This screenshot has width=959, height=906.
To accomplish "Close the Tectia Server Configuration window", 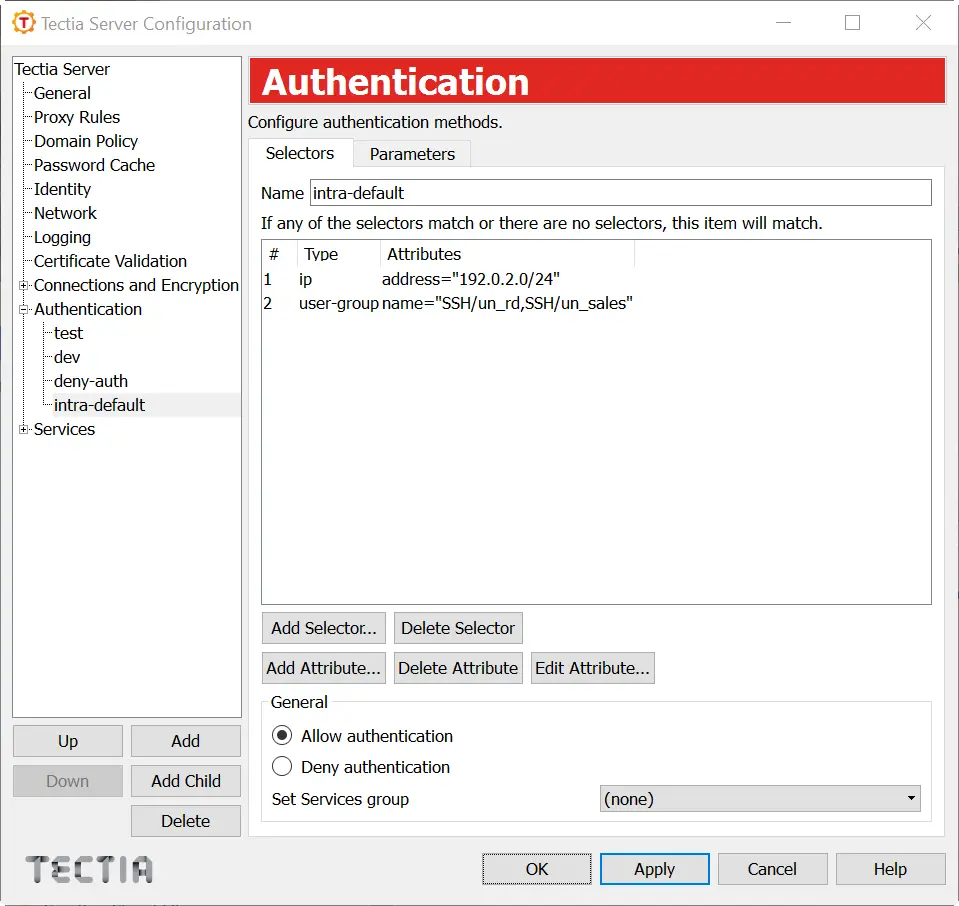I will pos(923,23).
